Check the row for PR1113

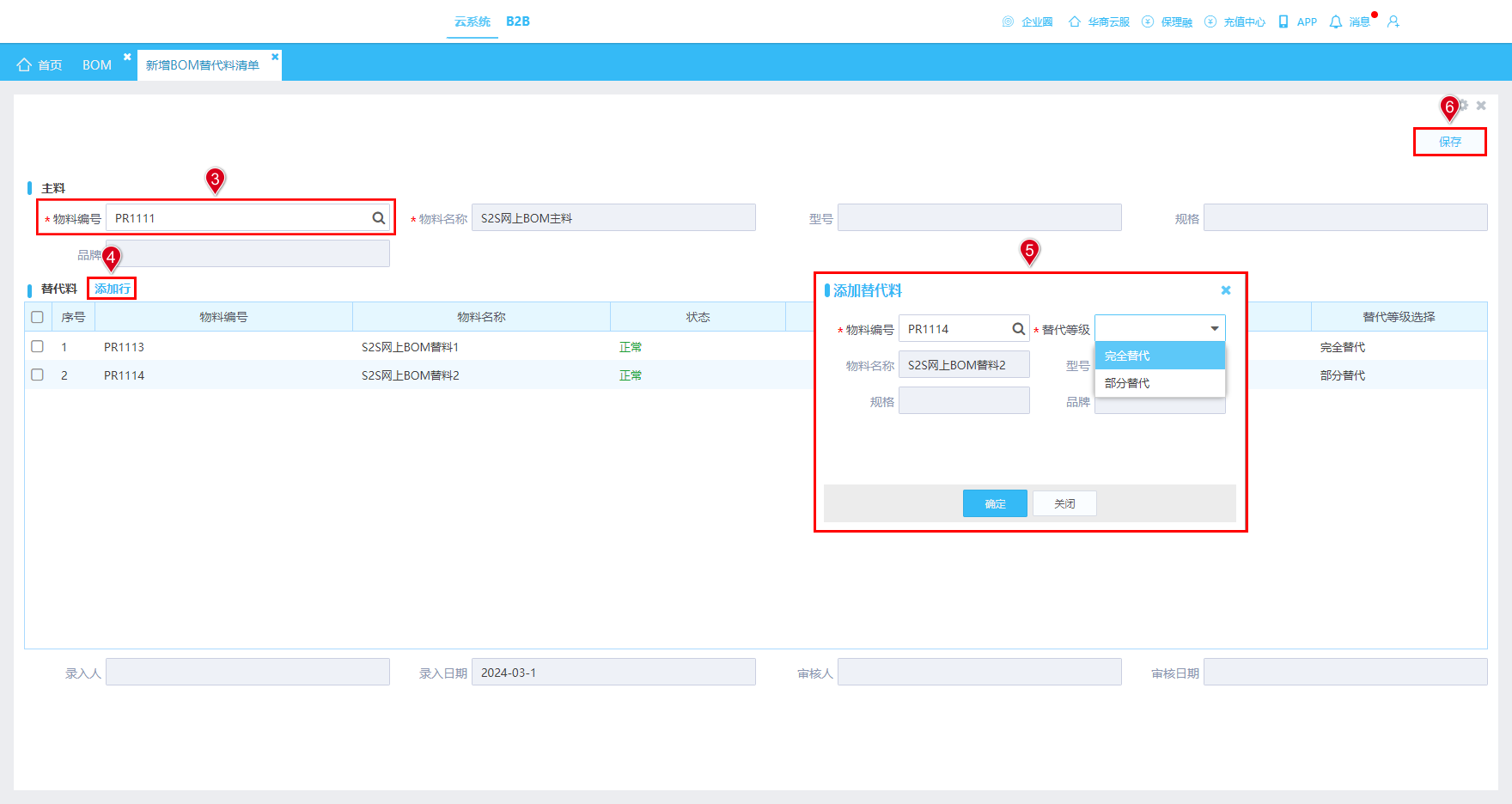pyautogui.click(x=37, y=346)
